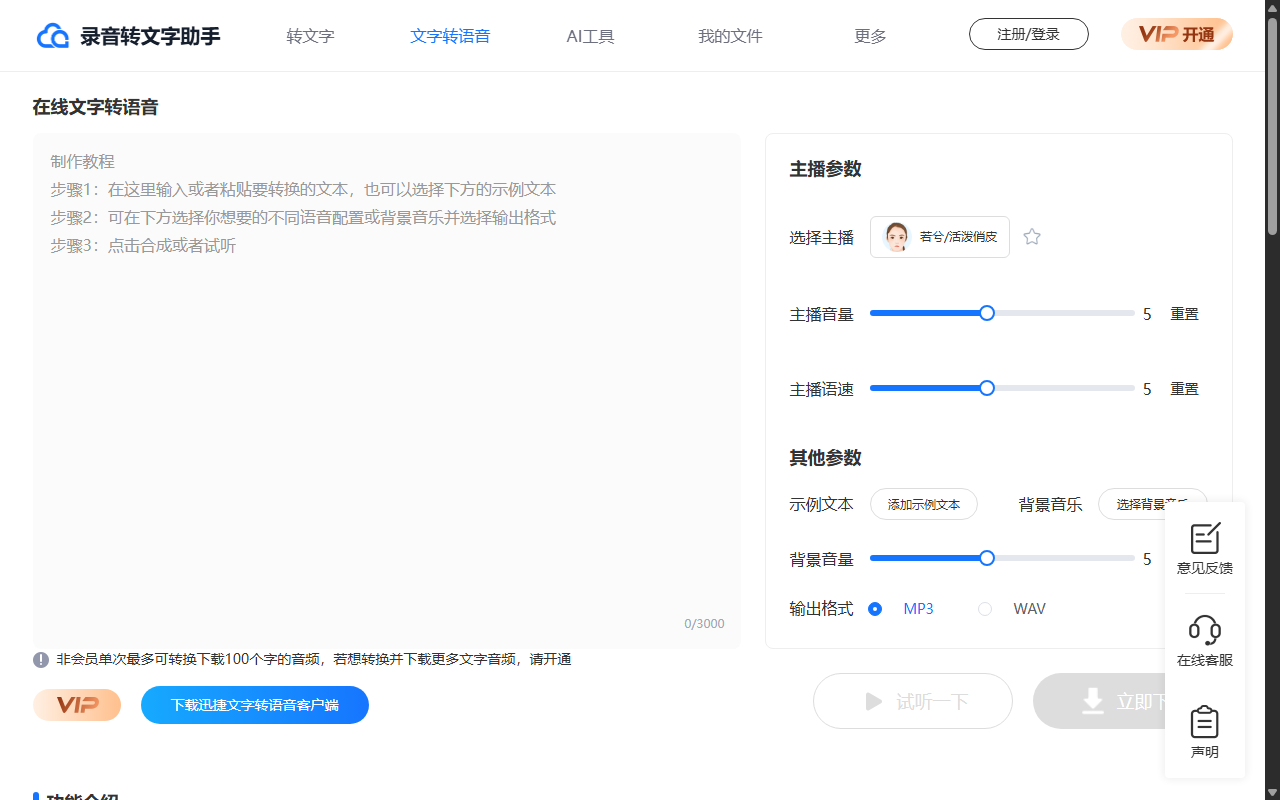Screen dimensions: 1280x800
Task: Click the 其他参数 heading
Action: pyautogui.click(x=825, y=458)
